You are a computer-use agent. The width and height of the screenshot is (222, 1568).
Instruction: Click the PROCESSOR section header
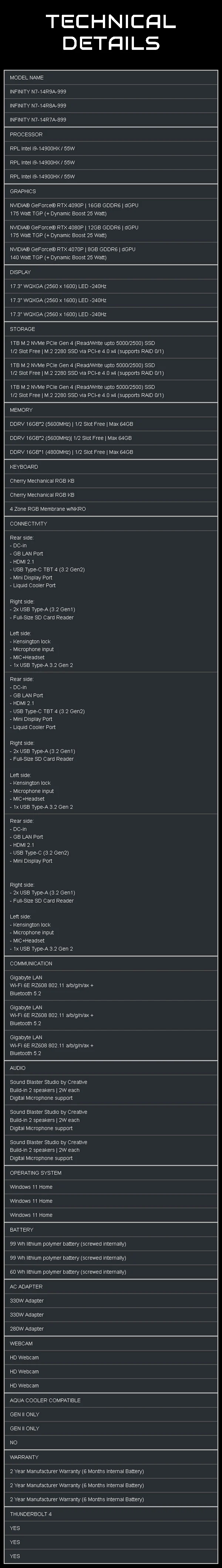(26, 134)
